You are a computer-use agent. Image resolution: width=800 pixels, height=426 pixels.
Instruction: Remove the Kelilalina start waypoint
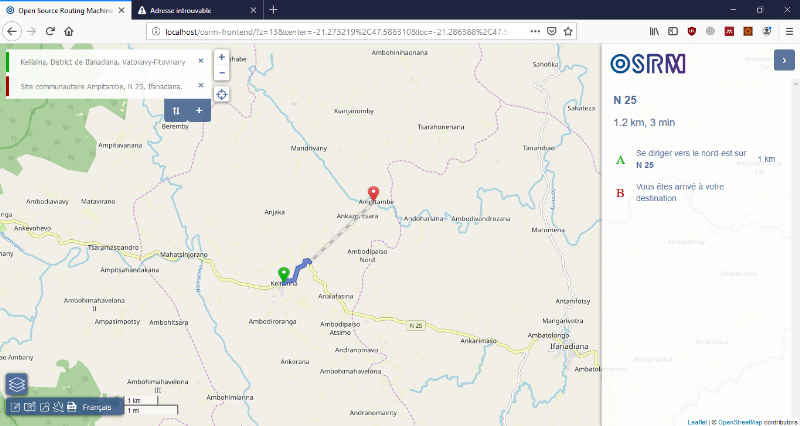(201, 61)
